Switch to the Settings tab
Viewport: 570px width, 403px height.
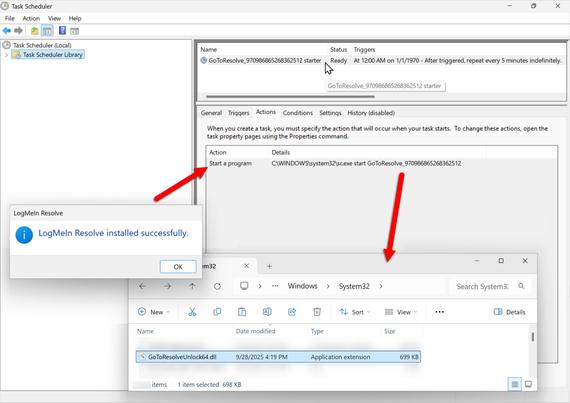click(x=330, y=113)
